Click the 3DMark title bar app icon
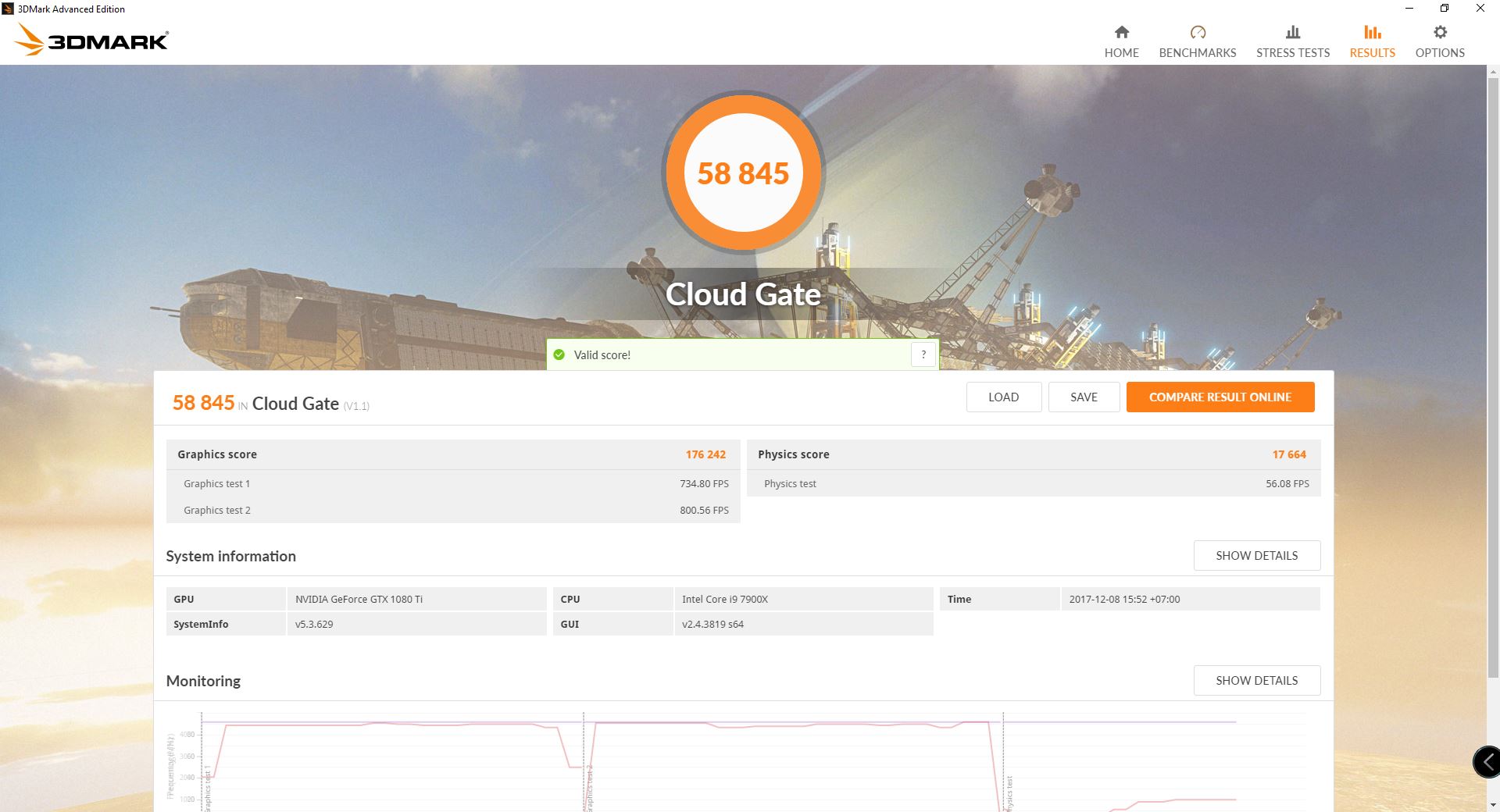The image size is (1500, 812). [8, 9]
